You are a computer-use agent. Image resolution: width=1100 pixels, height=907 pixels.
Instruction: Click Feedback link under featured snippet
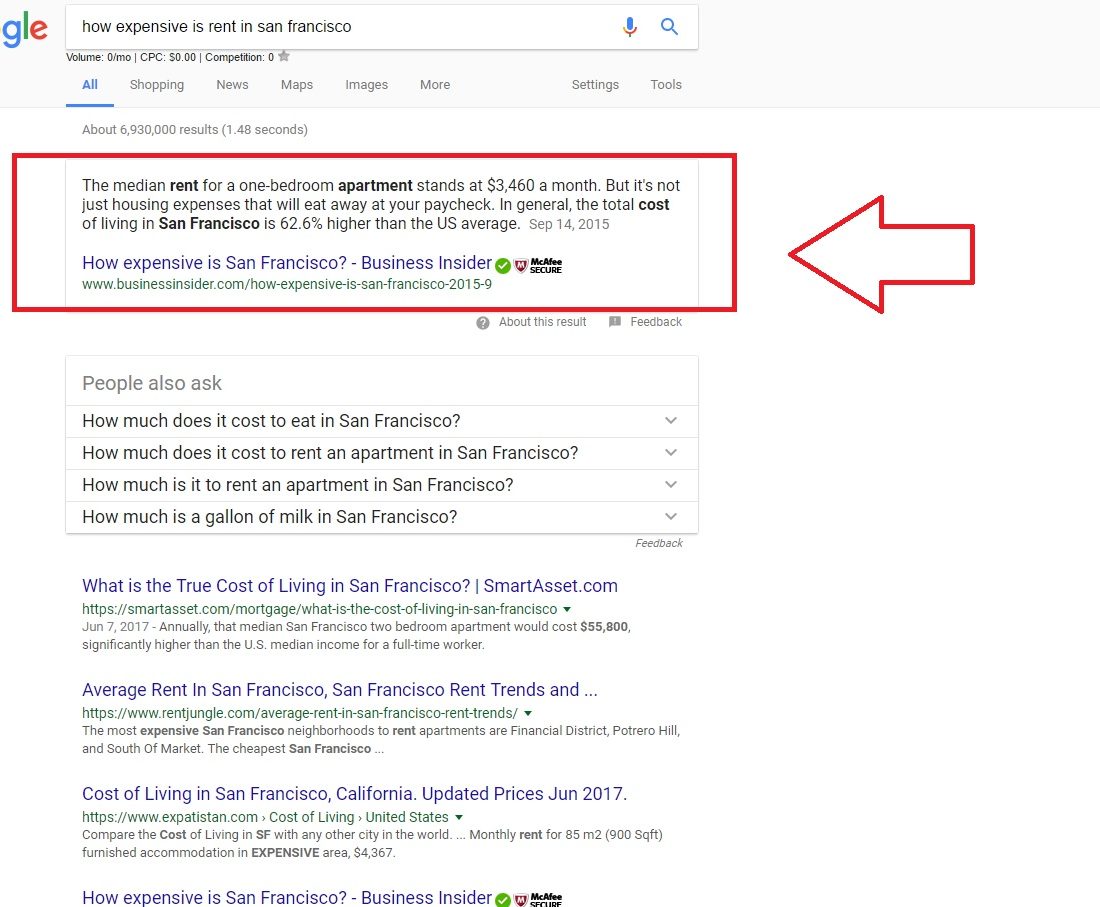pos(656,322)
